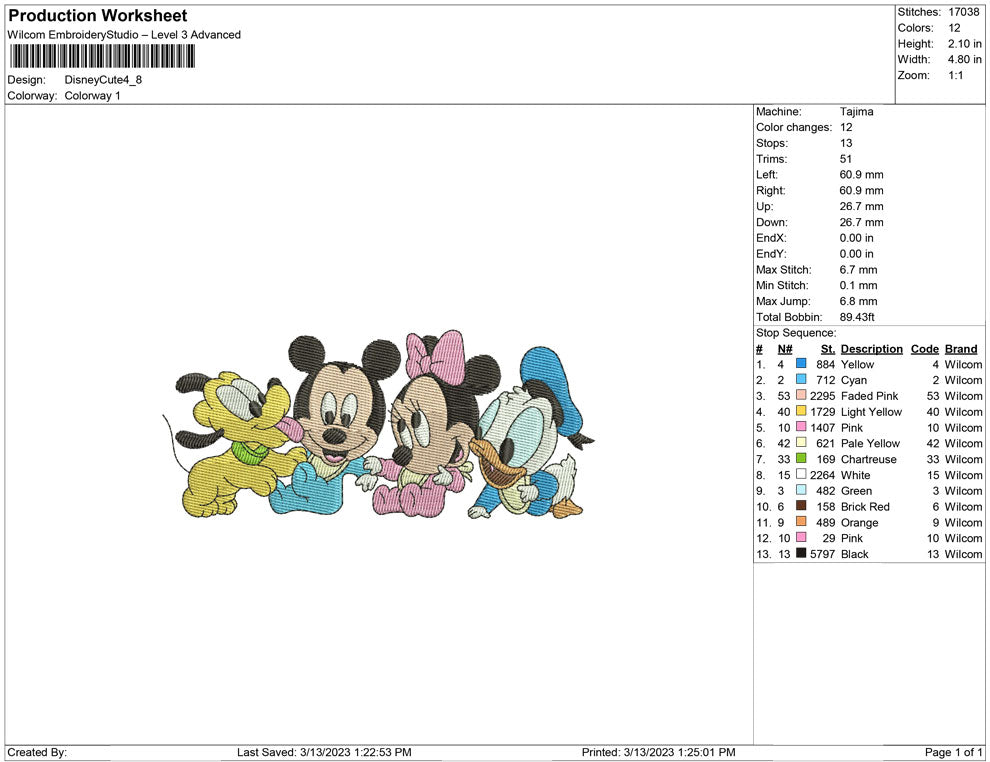Click the Description column header
The image size is (990, 762).
coord(871,348)
